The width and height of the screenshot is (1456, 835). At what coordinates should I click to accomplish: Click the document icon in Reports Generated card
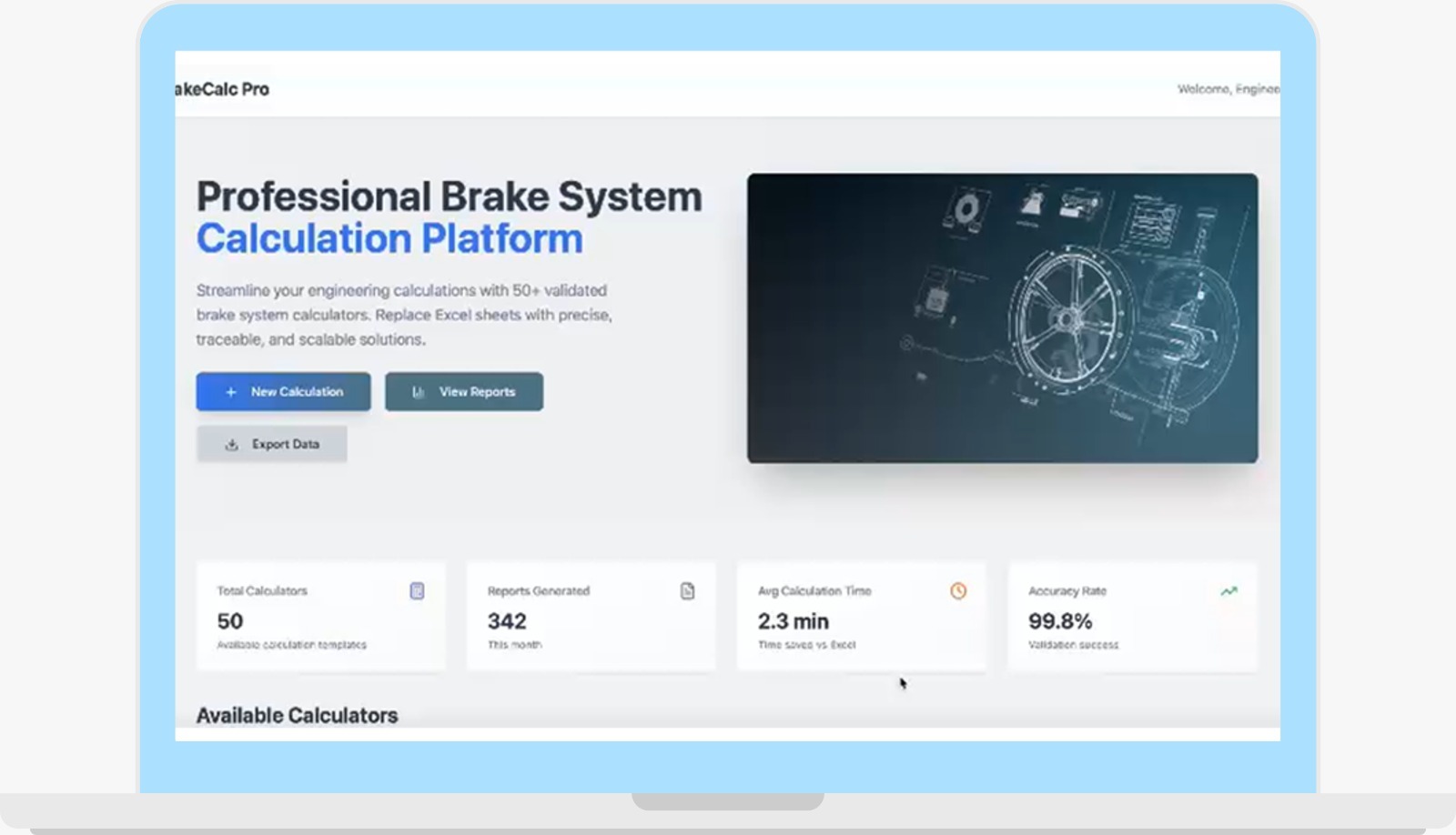click(x=687, y=591)
